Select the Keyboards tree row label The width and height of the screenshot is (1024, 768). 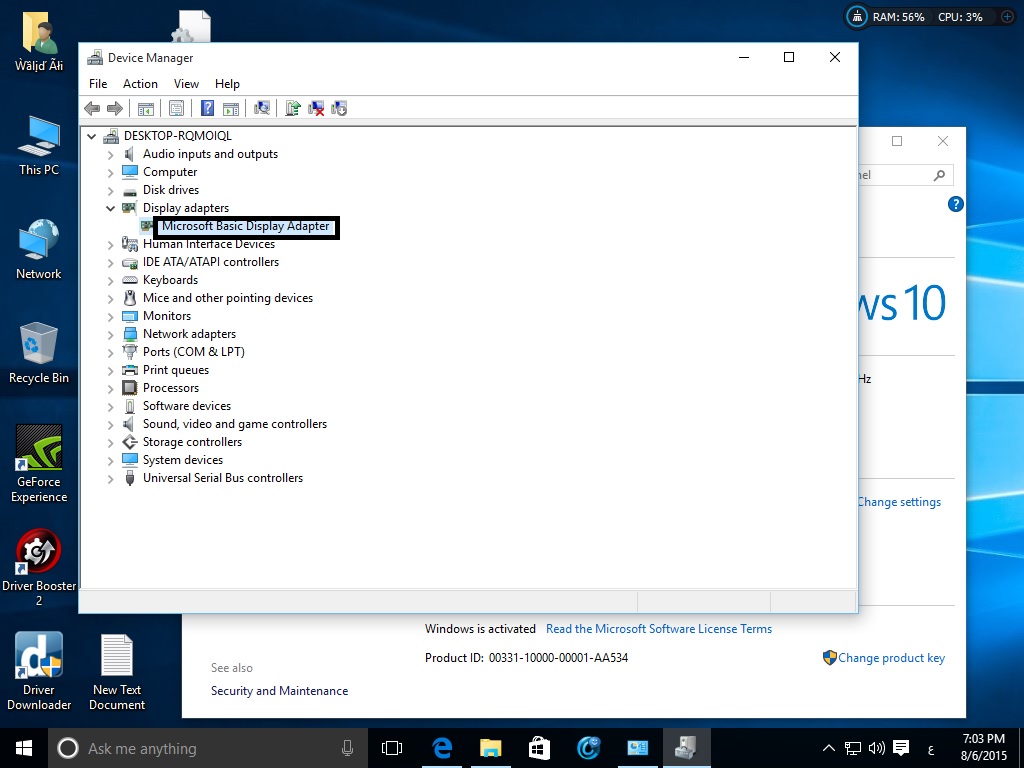(x=170, y=280)
